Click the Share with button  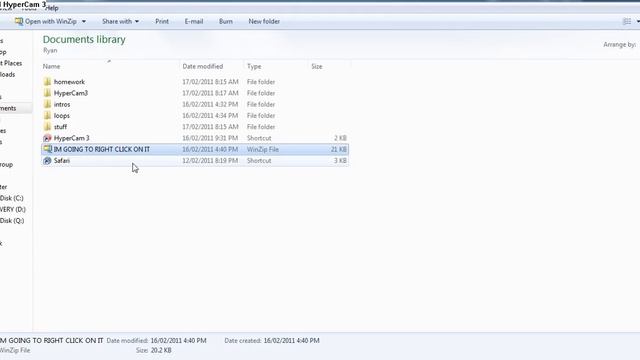(117, 21)
